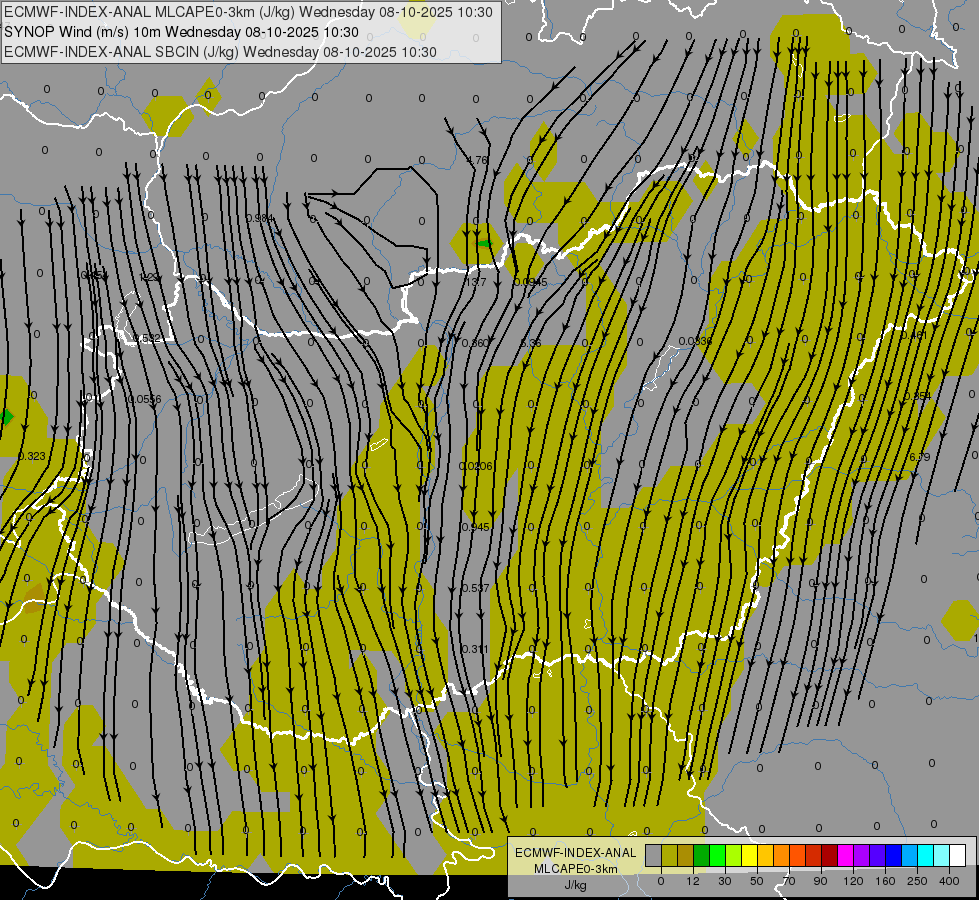
Task: Click the 0.323 map value
Action: [32, 456]
